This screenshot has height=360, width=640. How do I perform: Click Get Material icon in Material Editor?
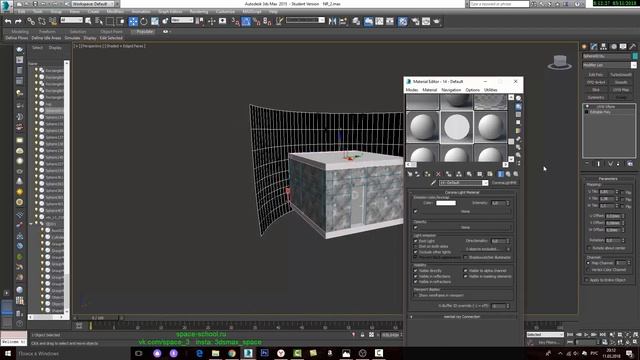409,174
